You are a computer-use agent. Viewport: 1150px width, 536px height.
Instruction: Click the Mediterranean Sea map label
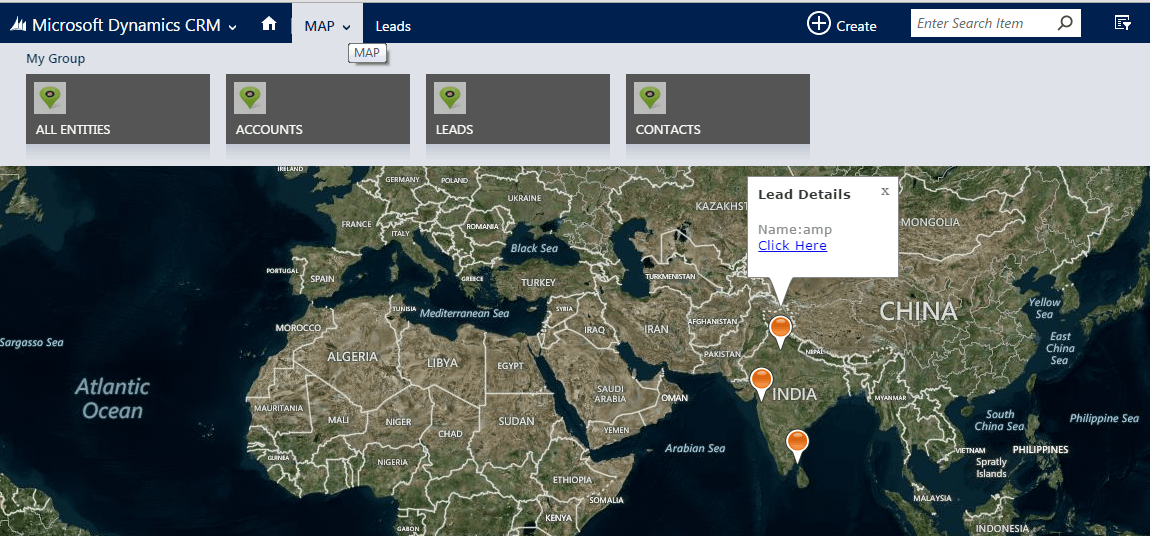[x=464, y=313]
